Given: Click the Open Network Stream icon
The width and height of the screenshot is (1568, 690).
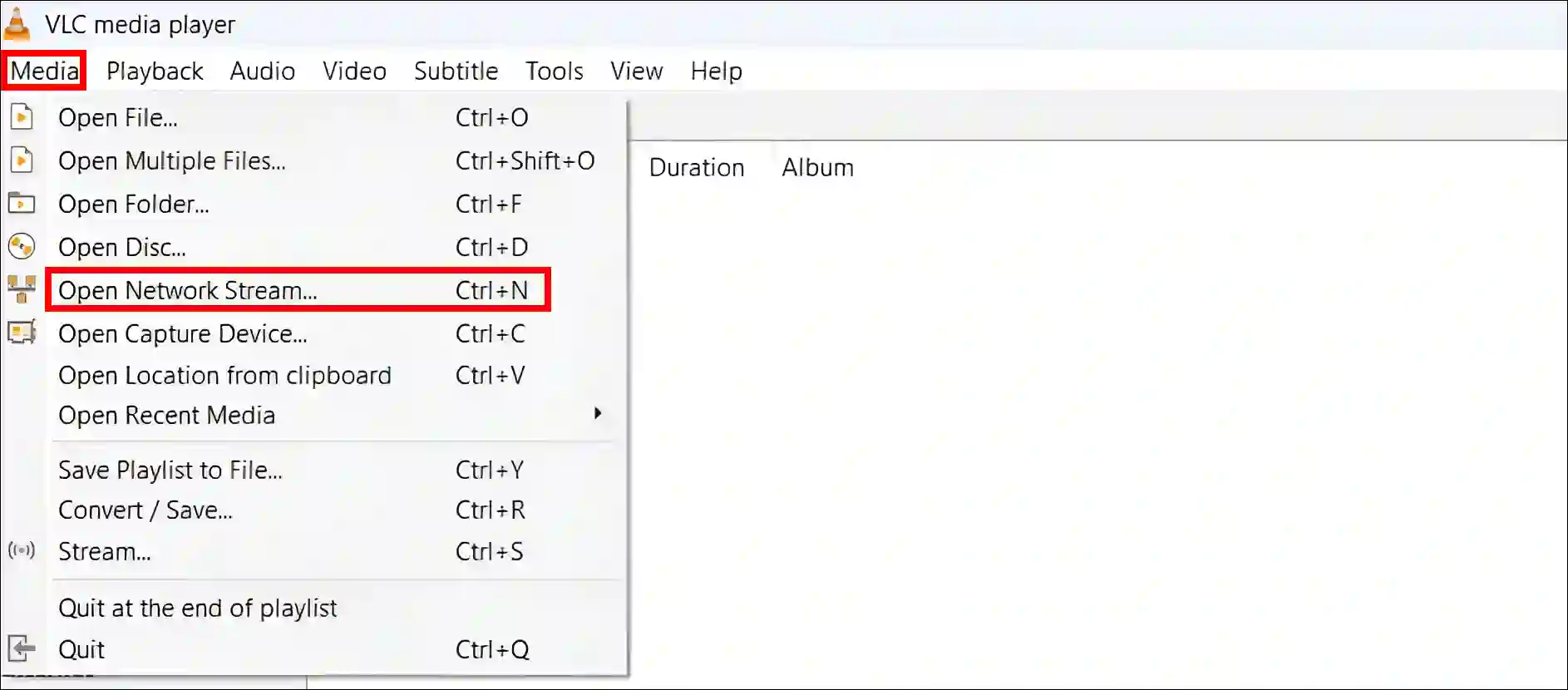Looking at the screenshot, I should pyautogui.click(x=21, y=289).
